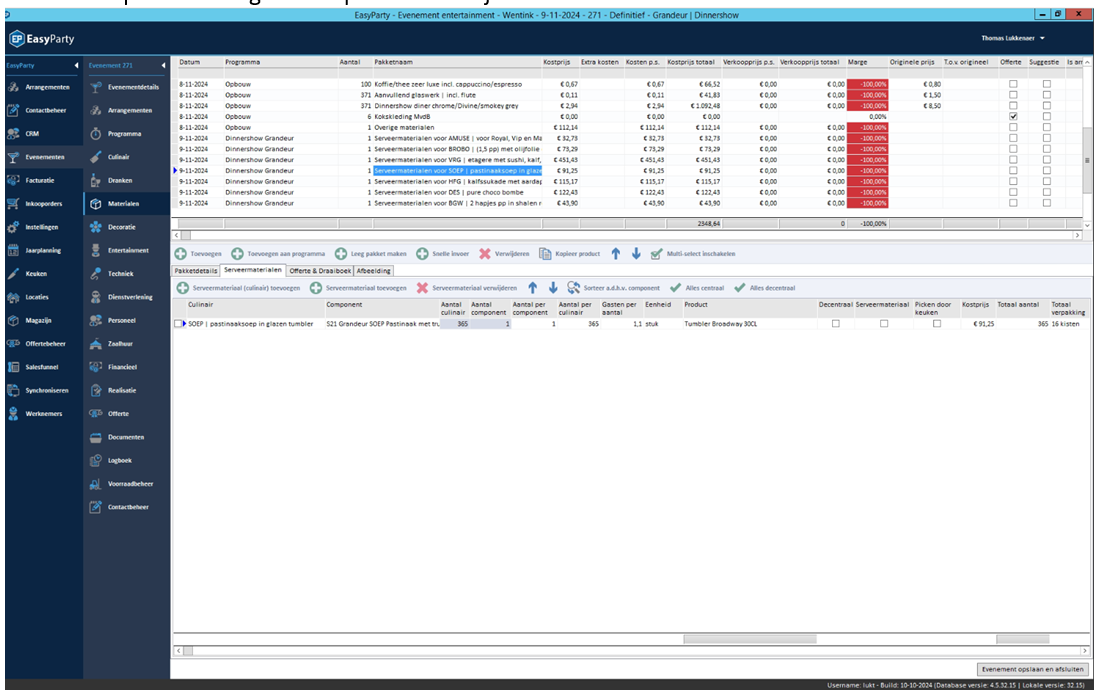Toggle Offerte checkbox for Koffie/thee row

tap(1012, 84)
